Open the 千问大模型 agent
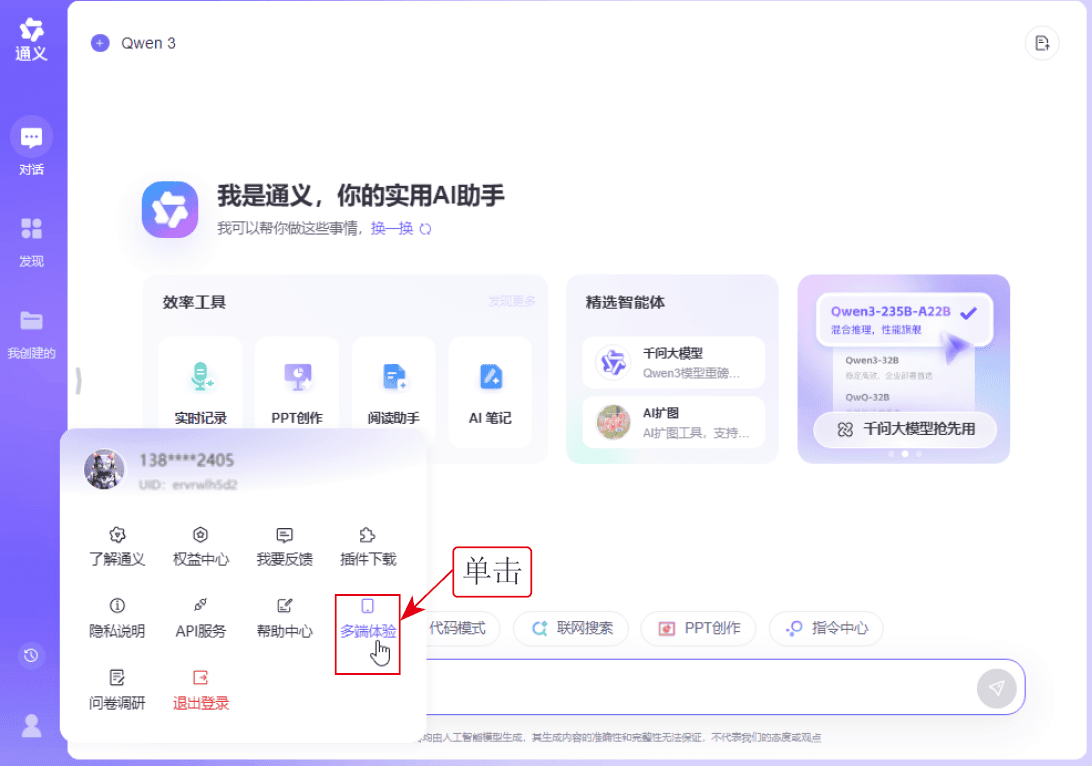This screenshot has height=766, width=1092. pyautogui.click(x=673, y=362)
